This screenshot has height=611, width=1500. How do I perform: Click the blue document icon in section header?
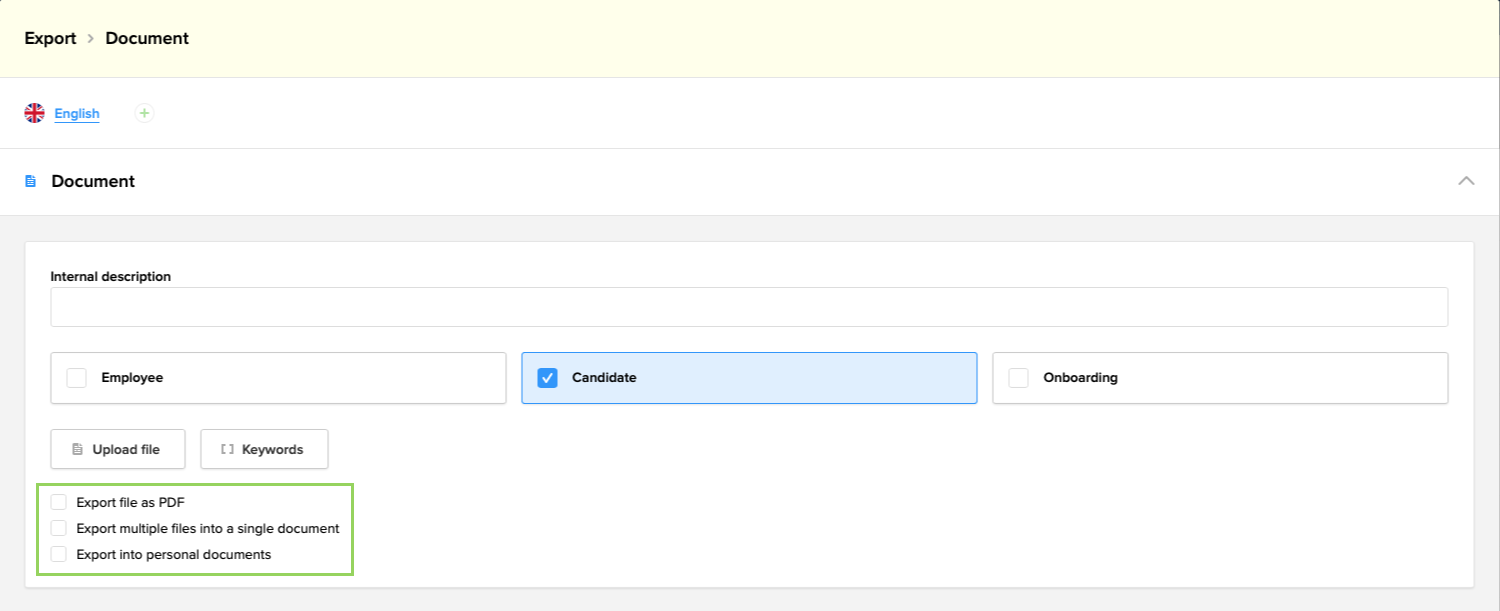pyautogui.click(x=31, y=182)
